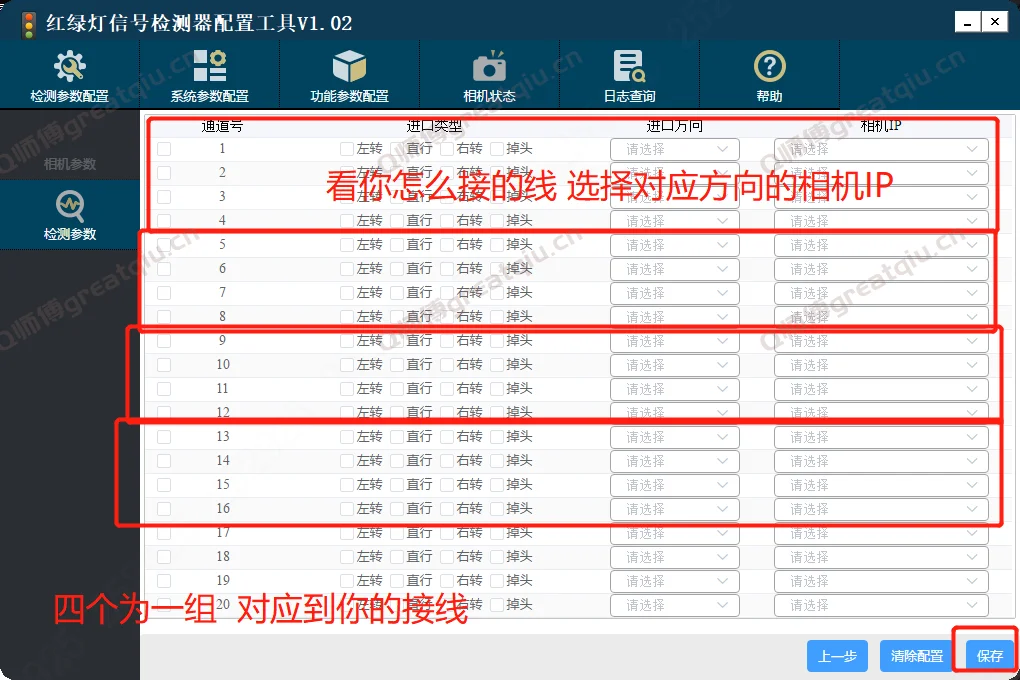Open the 检测参数配置 toolbar icon

tap(69, 72)
